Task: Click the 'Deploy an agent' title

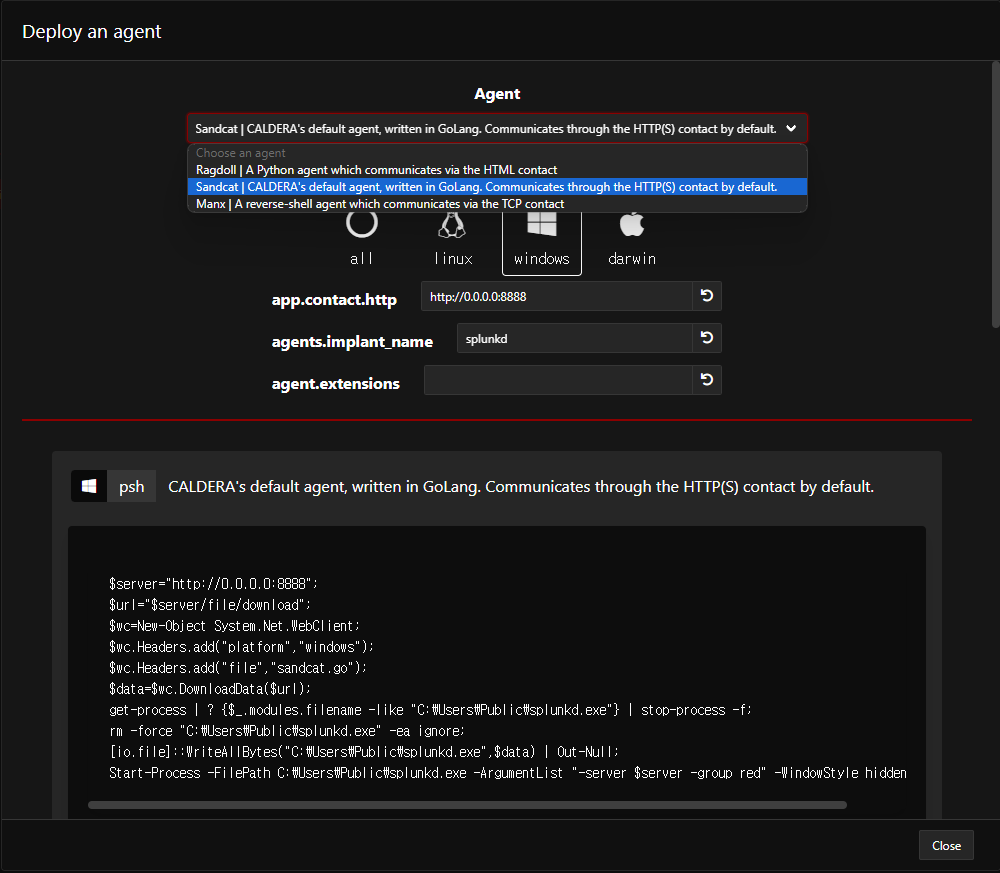Action: point(92,32)
